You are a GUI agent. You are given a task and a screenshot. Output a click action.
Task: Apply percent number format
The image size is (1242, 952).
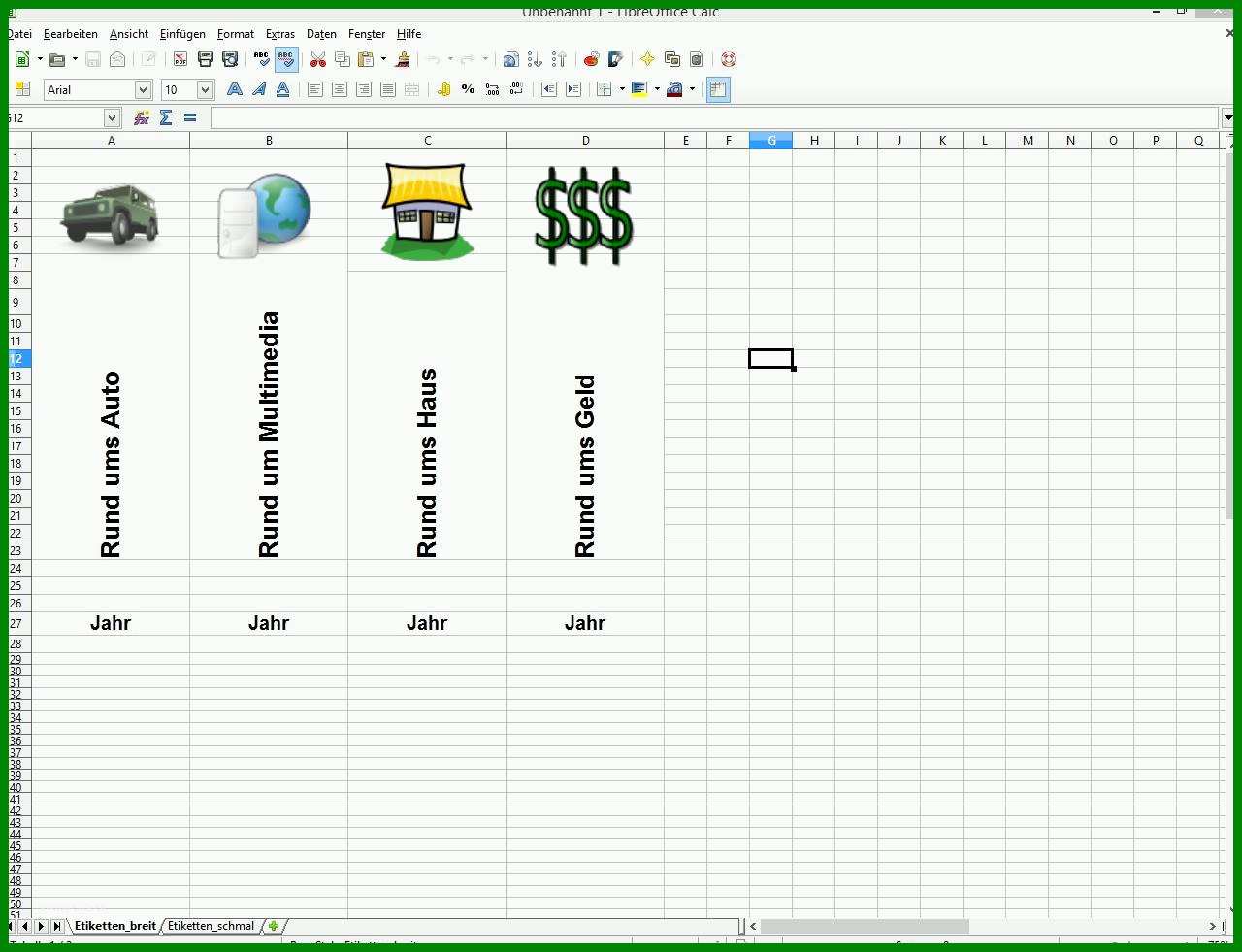tap(469, 89)
